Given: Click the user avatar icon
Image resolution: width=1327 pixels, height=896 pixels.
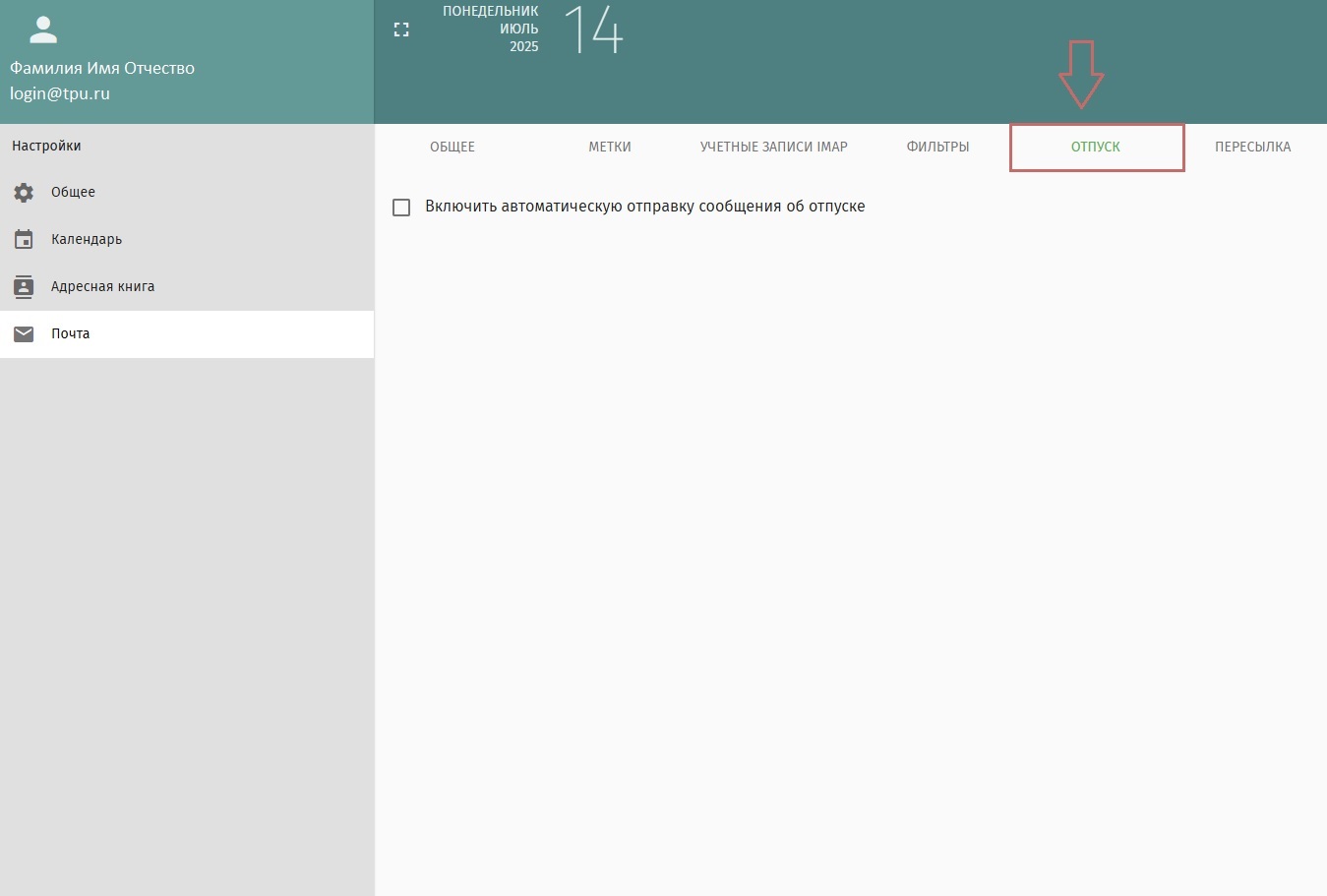Looking at the screenshot, I should point(43,30).
